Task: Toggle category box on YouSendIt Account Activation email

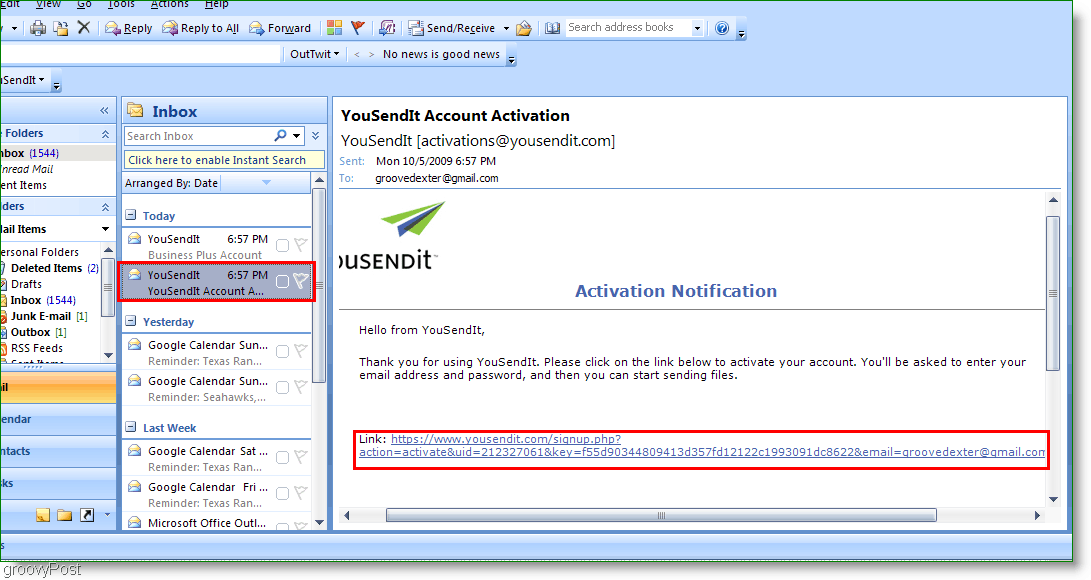Action: (282, 282)
